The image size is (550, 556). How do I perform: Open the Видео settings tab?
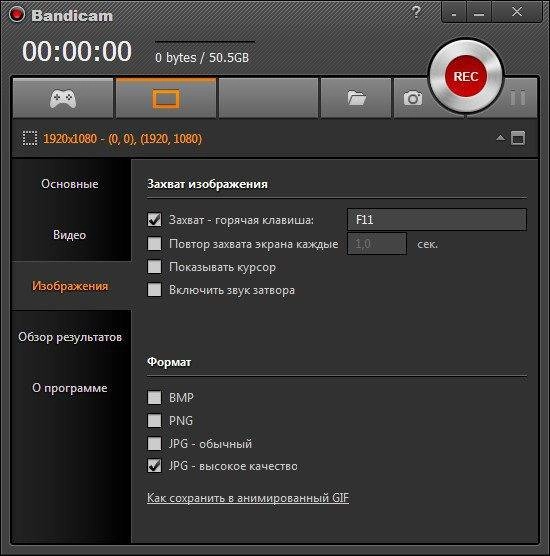coord(70,235)
